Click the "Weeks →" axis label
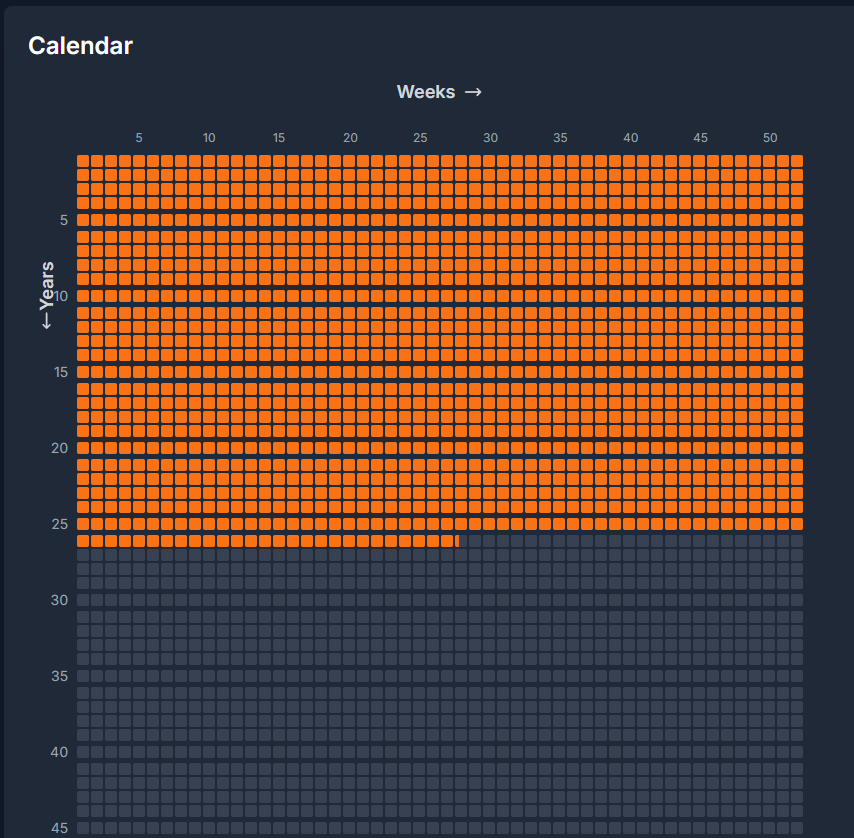This screenshot has width=854, height=838. pos(439,92)
